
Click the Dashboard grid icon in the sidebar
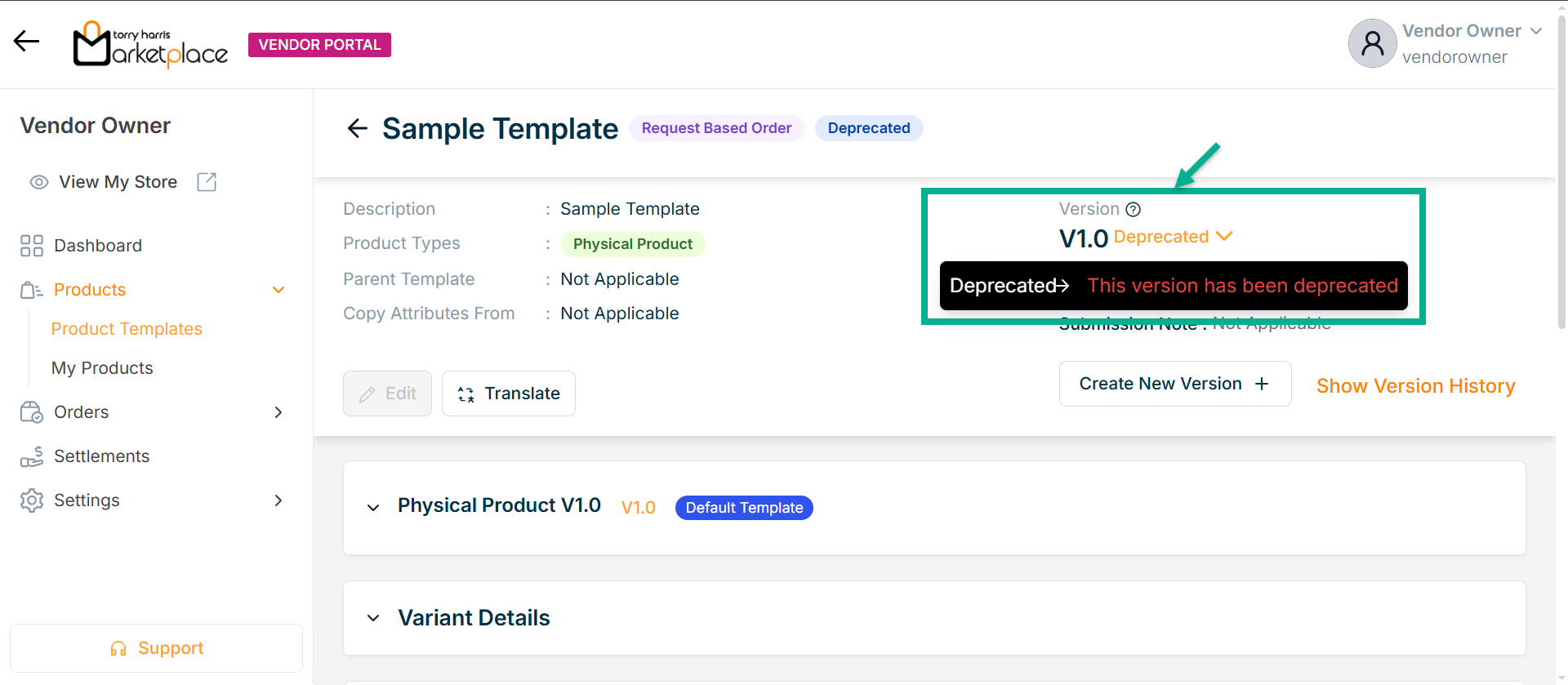(32, 246)
